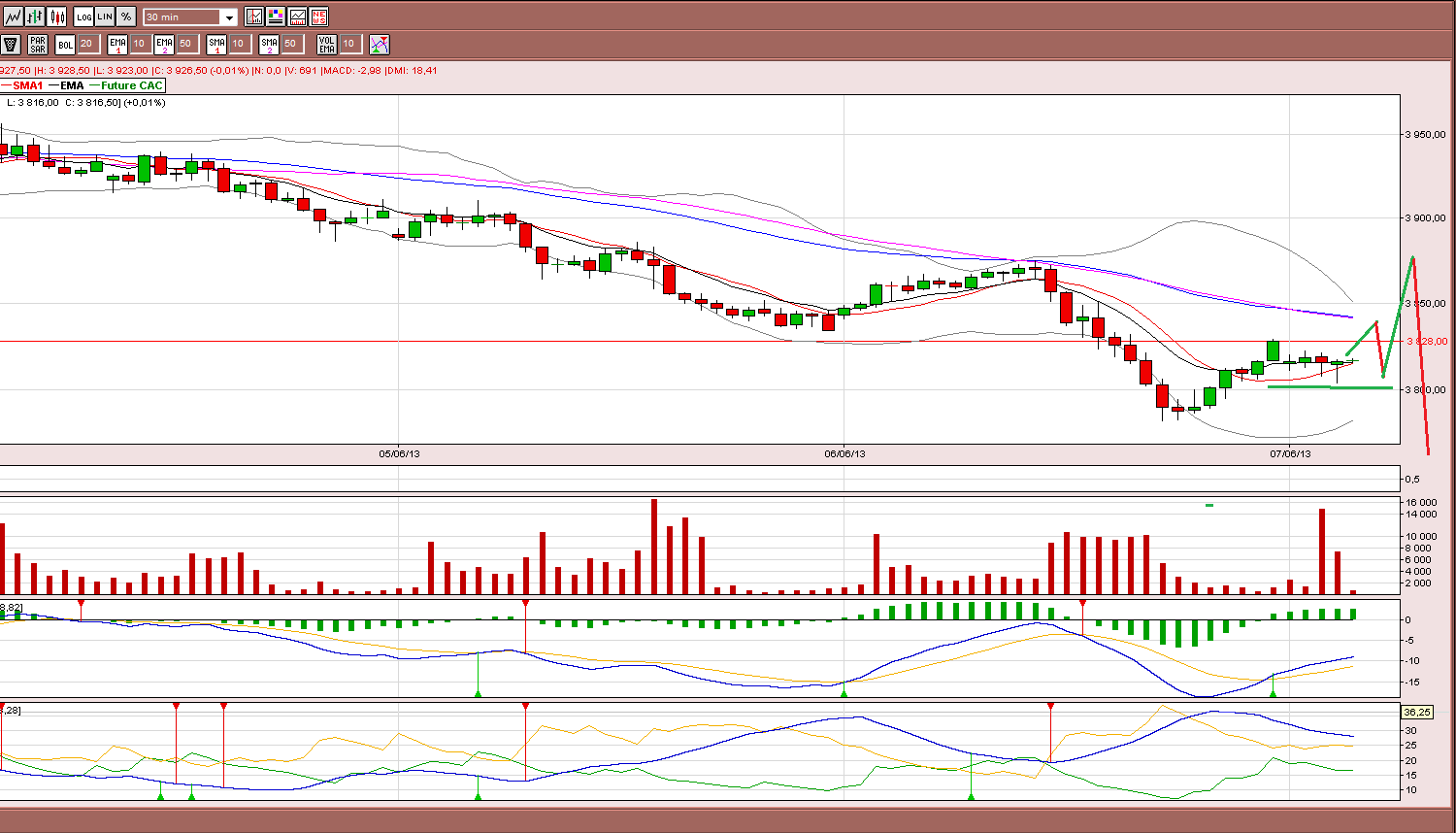
Task: Switch to candlestick chart display
Action: click(56, 17)
